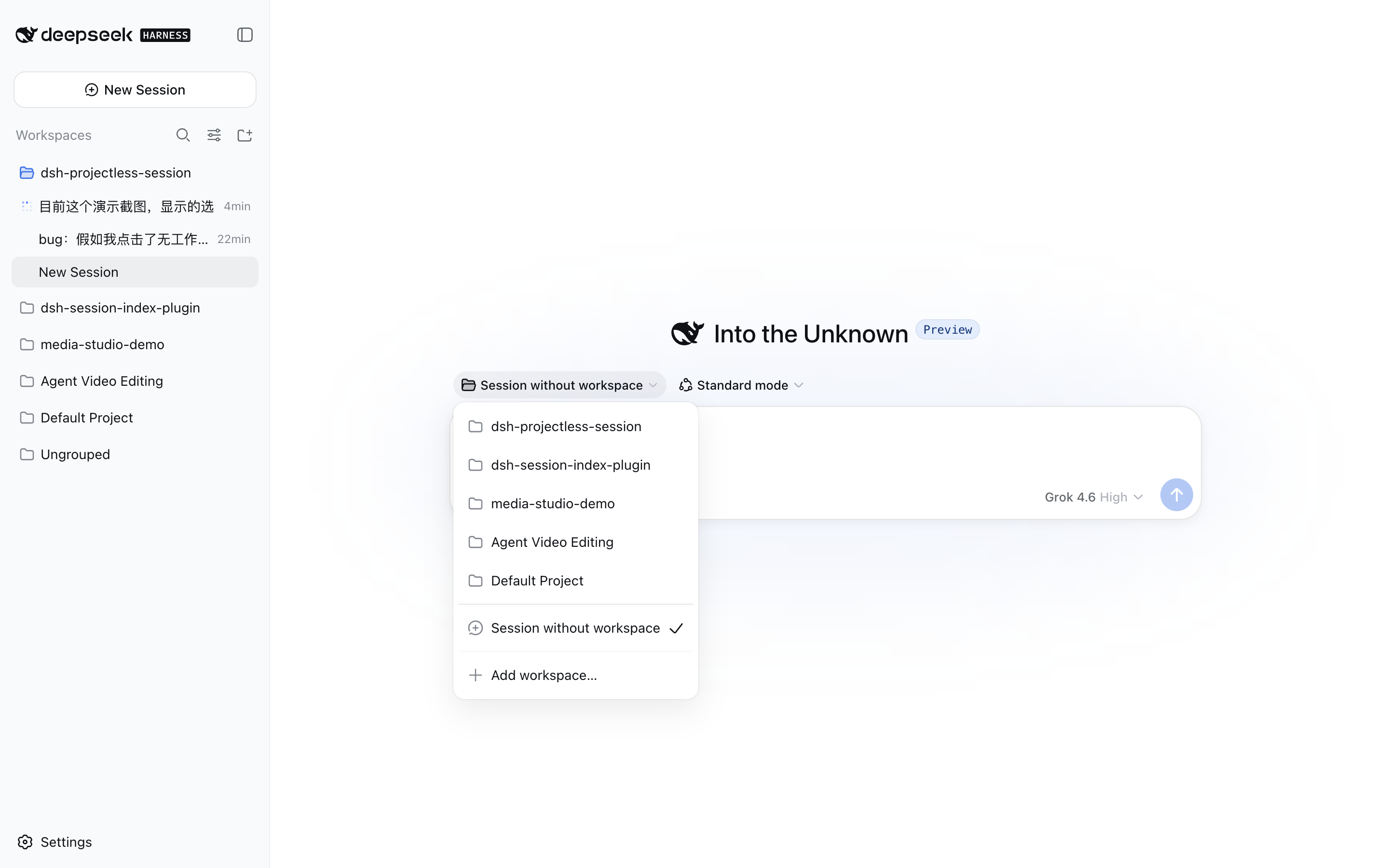
Task: Click the whale logo beside Into the Unknown
Action: tap(687, 333)
